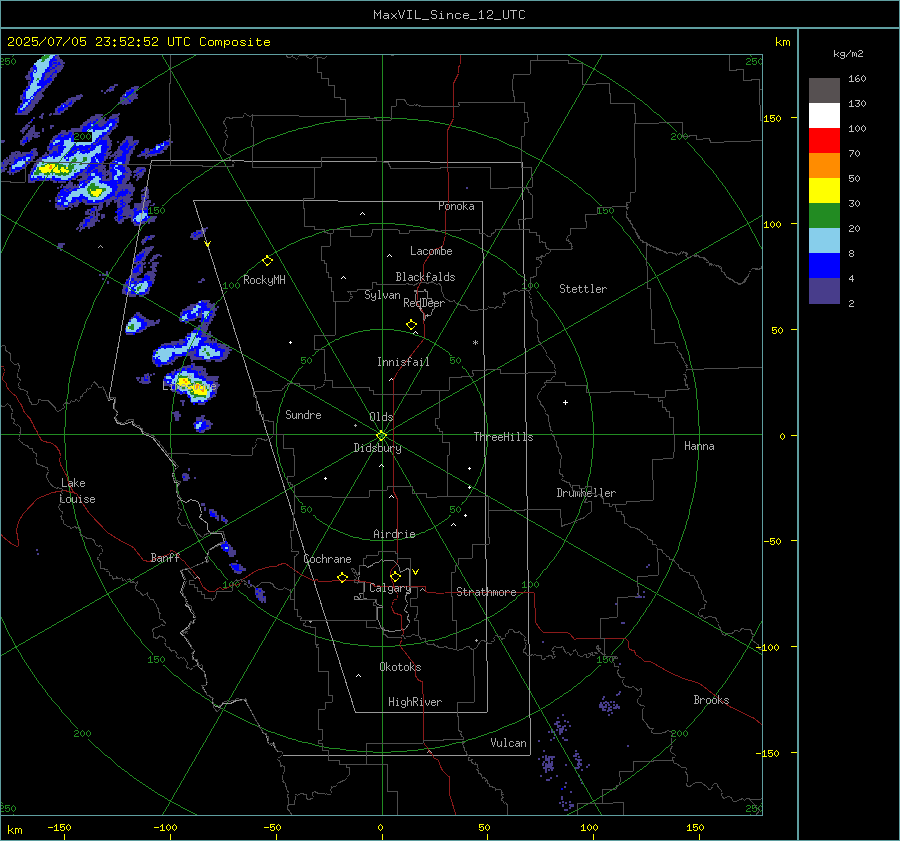The height and width of the screenshot is (841, 900).
Task: Click the white asterisk marker east of Innisfail
Action: (475, 343)
